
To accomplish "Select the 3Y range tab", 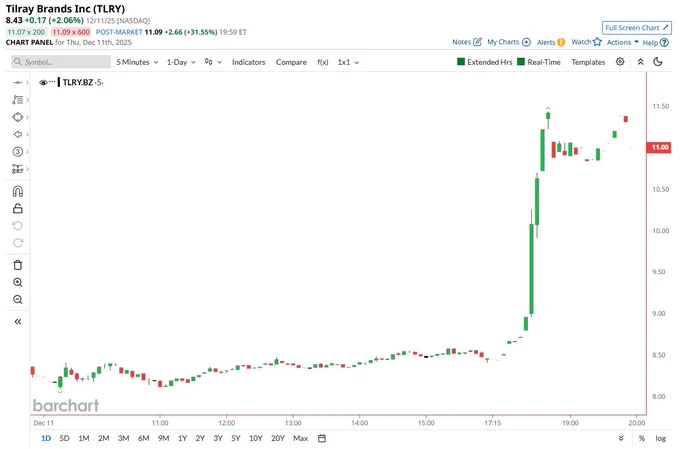I will [218, 438].
